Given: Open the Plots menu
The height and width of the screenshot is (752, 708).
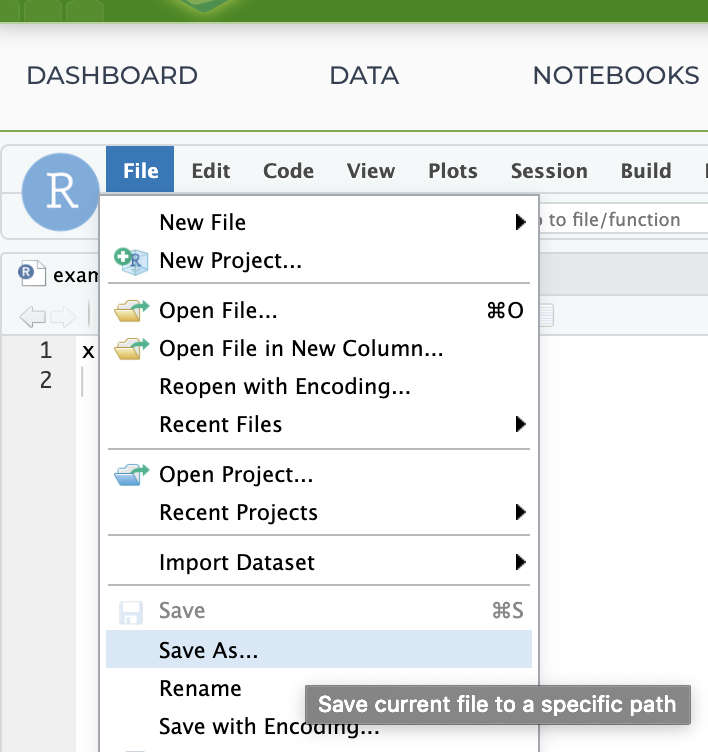Looking at the screenshot, I should (x=453, y=171).
